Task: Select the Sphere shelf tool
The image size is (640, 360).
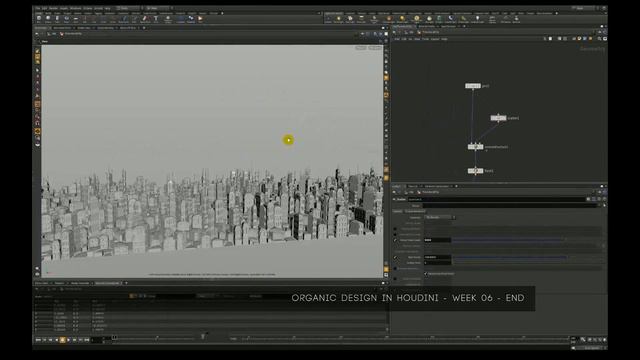Action: [x=48, y=19]
